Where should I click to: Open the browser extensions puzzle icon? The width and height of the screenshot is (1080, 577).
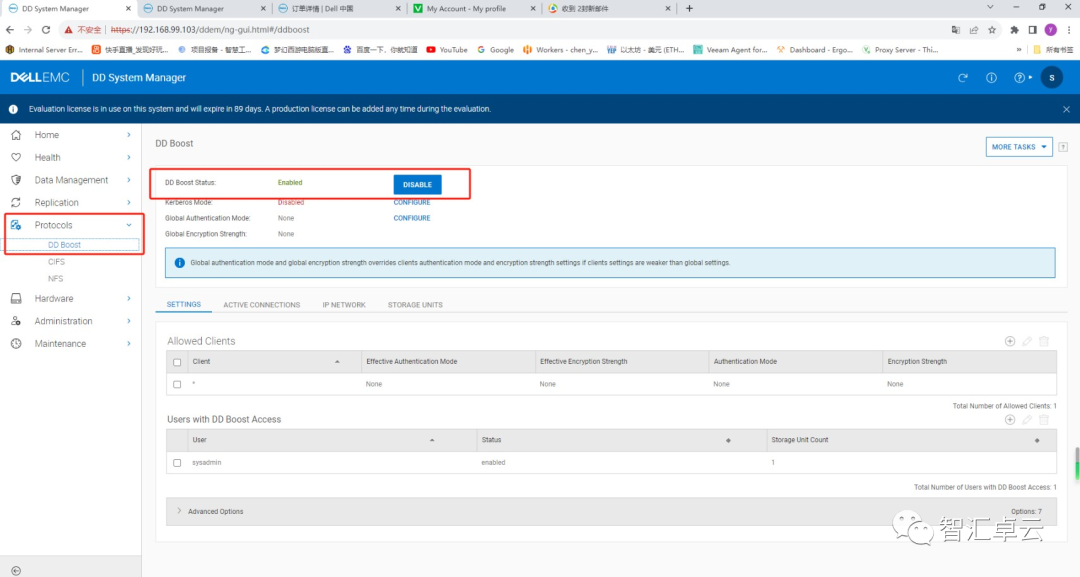[x=1014, y=30]
